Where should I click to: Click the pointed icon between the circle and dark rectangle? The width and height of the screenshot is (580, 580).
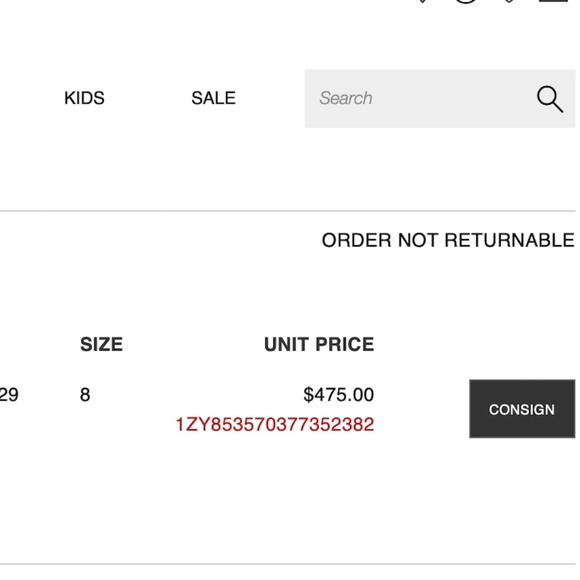click(x=509, y=1)
